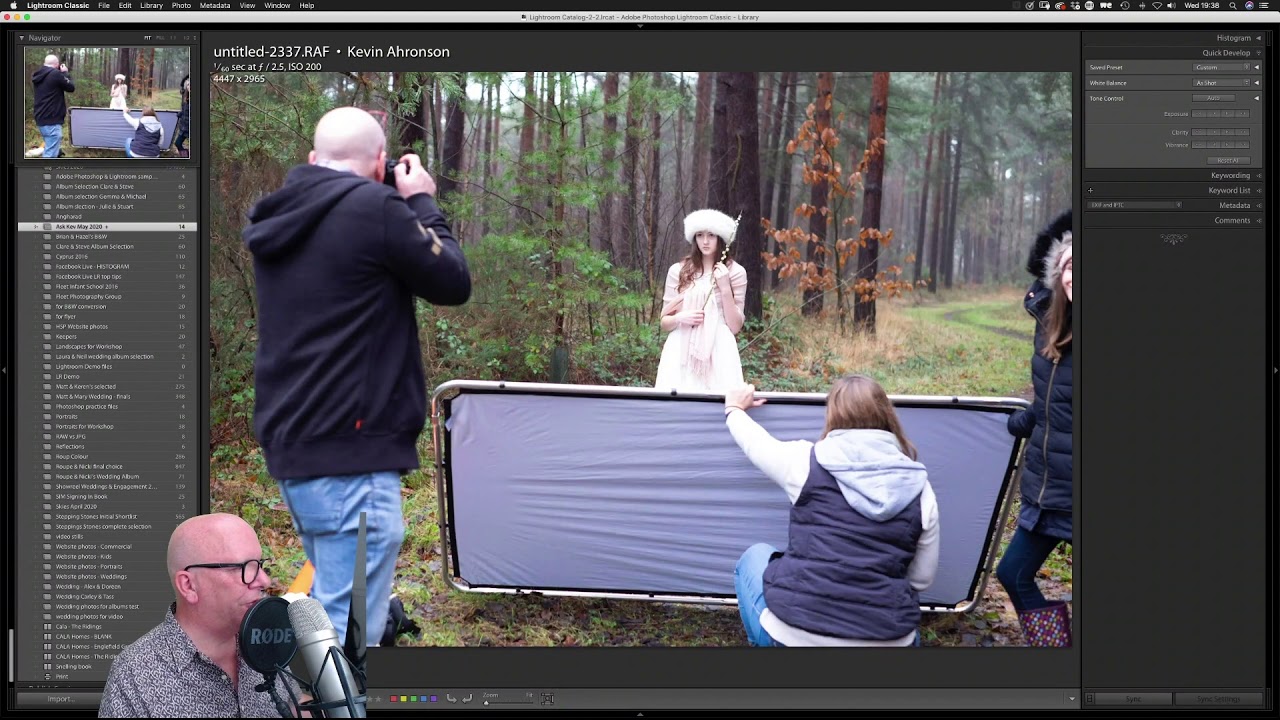Click the HSP Website photos folder icon

click(x=47, y=327)
